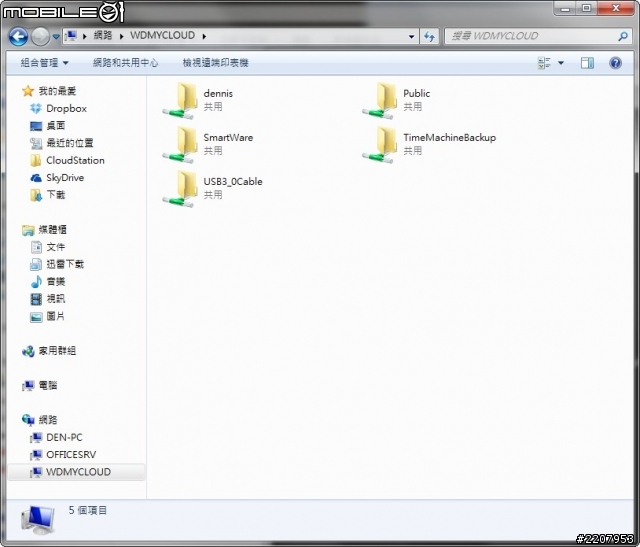Viewport: 640px width, 547px height.
Task: Select 我的最愛 in navigation pane
Action: tap(57, 91)
